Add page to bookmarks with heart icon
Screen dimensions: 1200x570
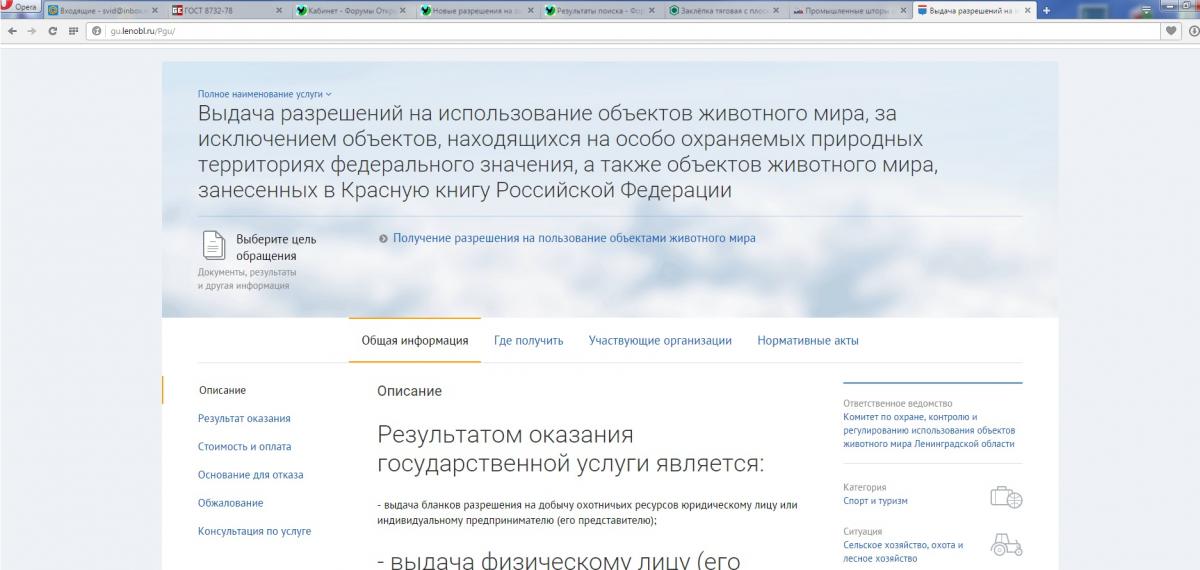[1170, 31]
